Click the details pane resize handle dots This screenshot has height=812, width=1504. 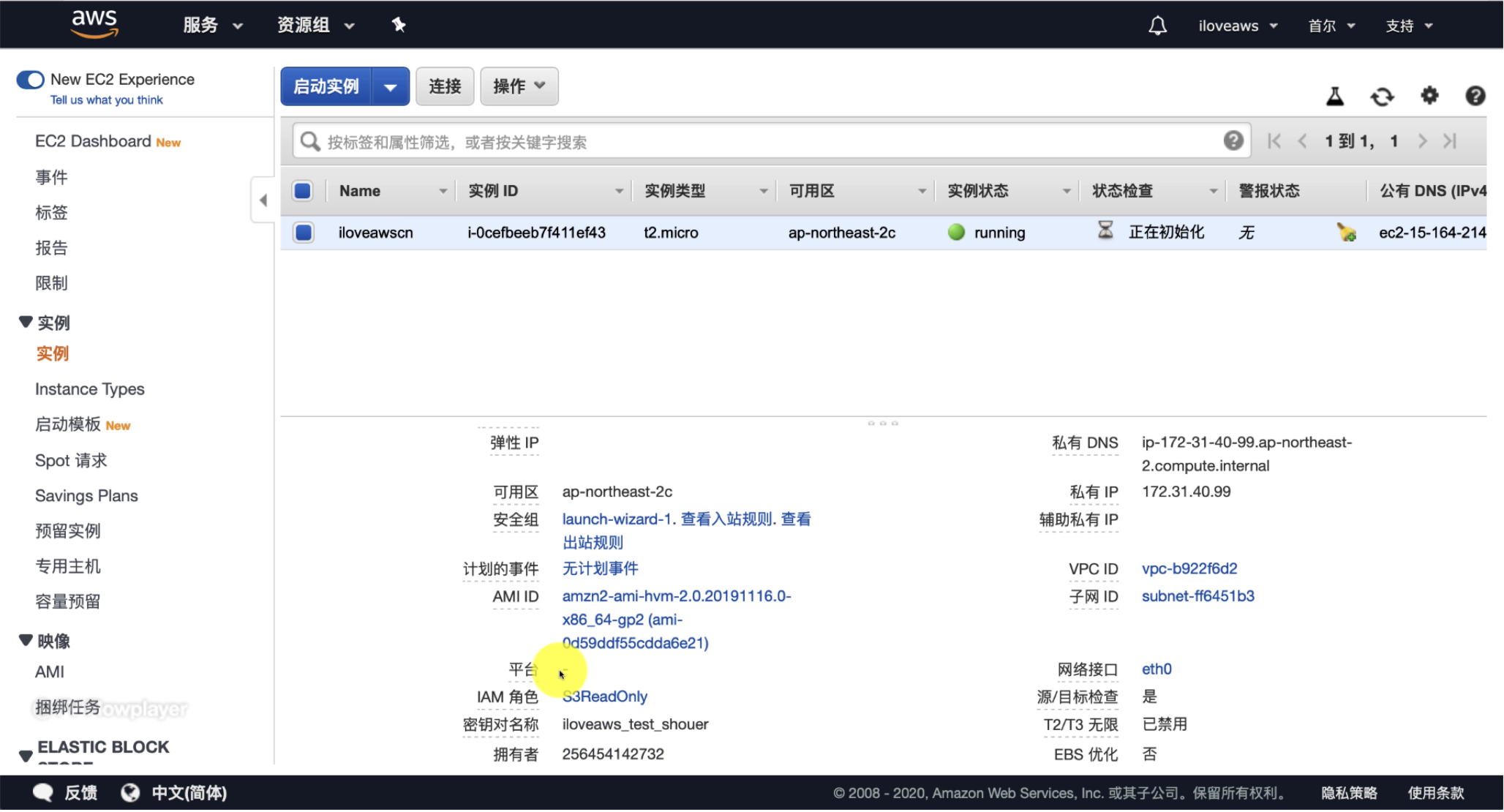point(883,423)
